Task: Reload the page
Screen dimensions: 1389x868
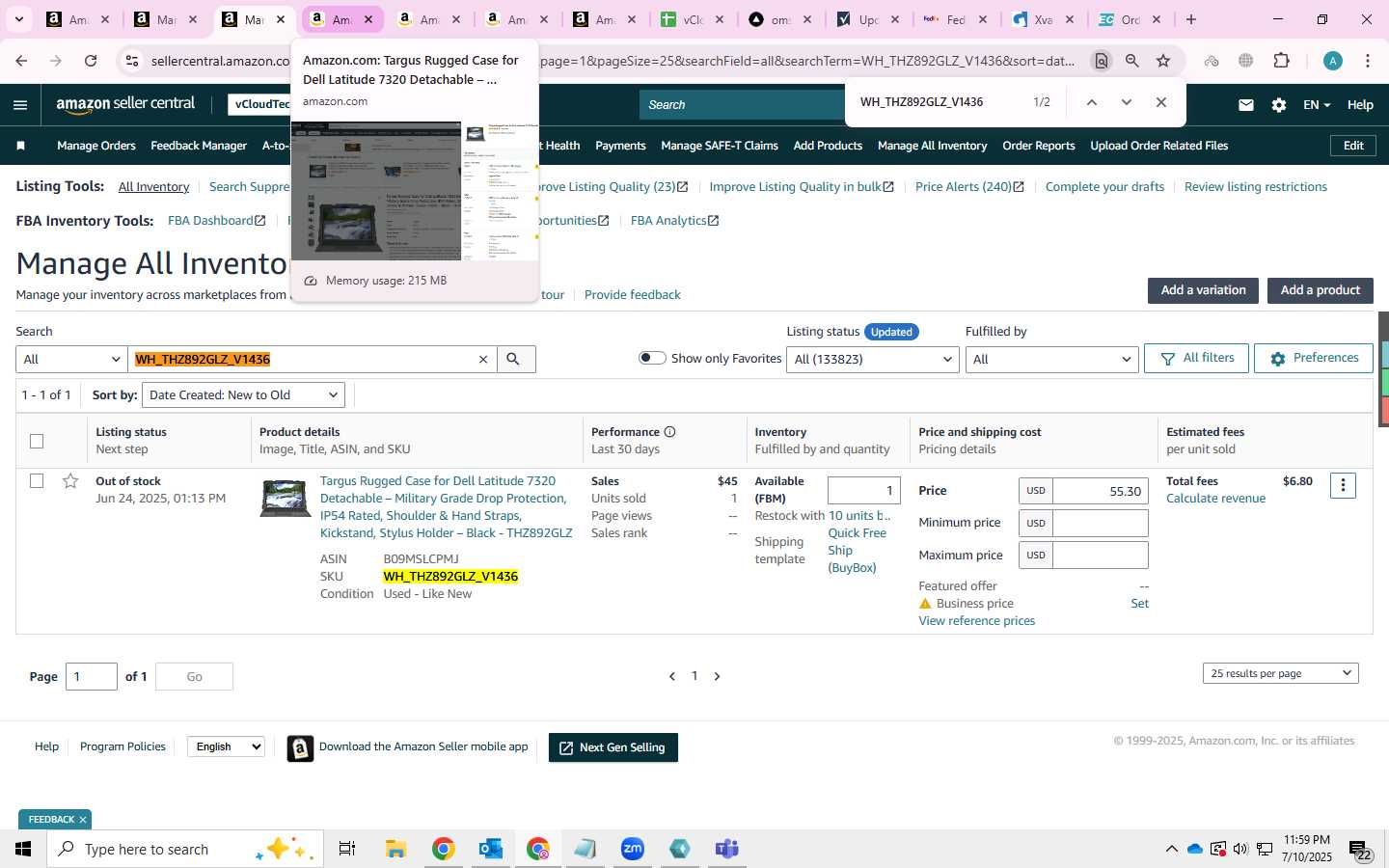Action: click(x=91, y=61)
